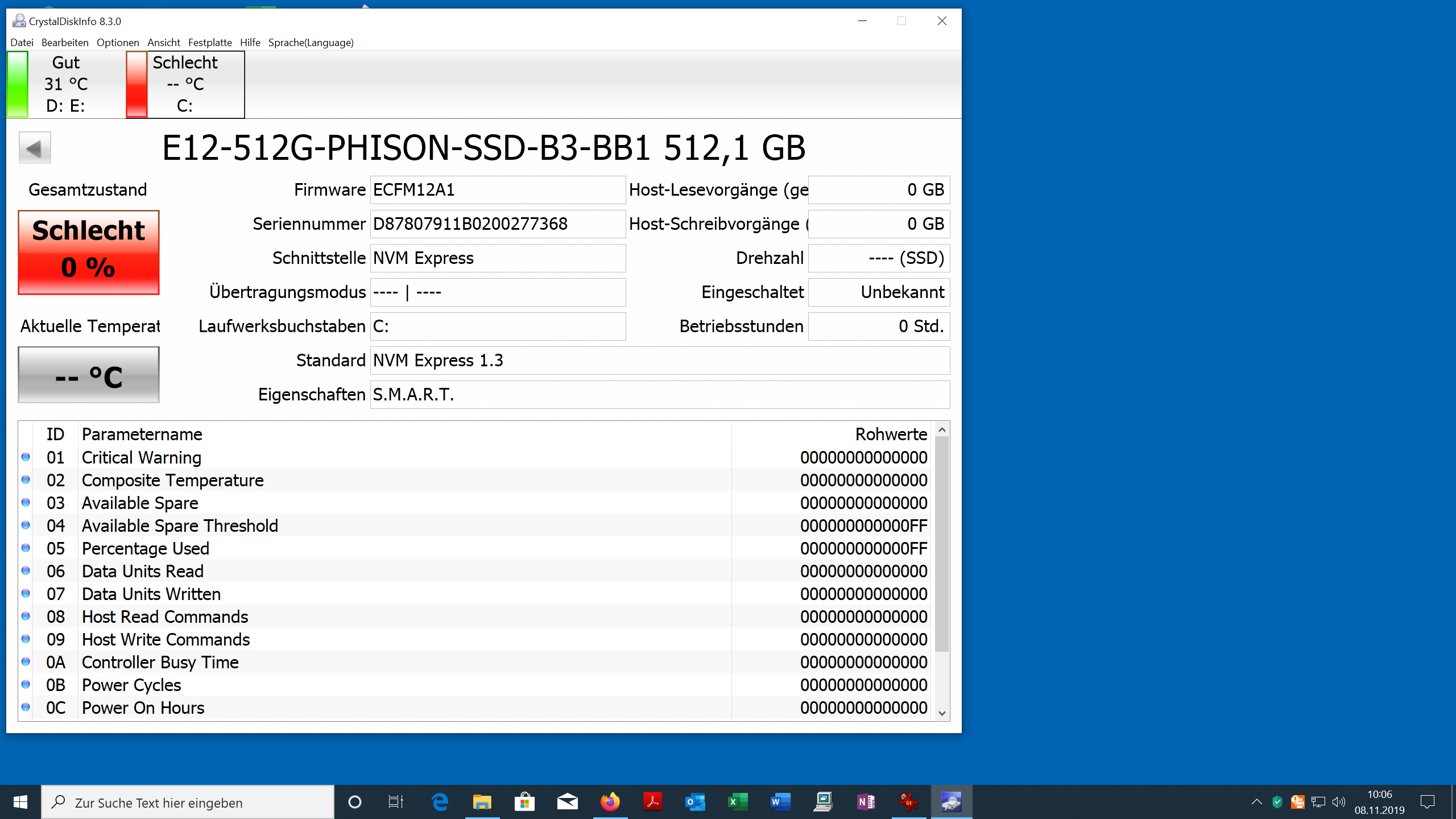Viewport: 1456px width, 819px height.
Task: Open Excel from the taskbar
Action: (738, 802)
